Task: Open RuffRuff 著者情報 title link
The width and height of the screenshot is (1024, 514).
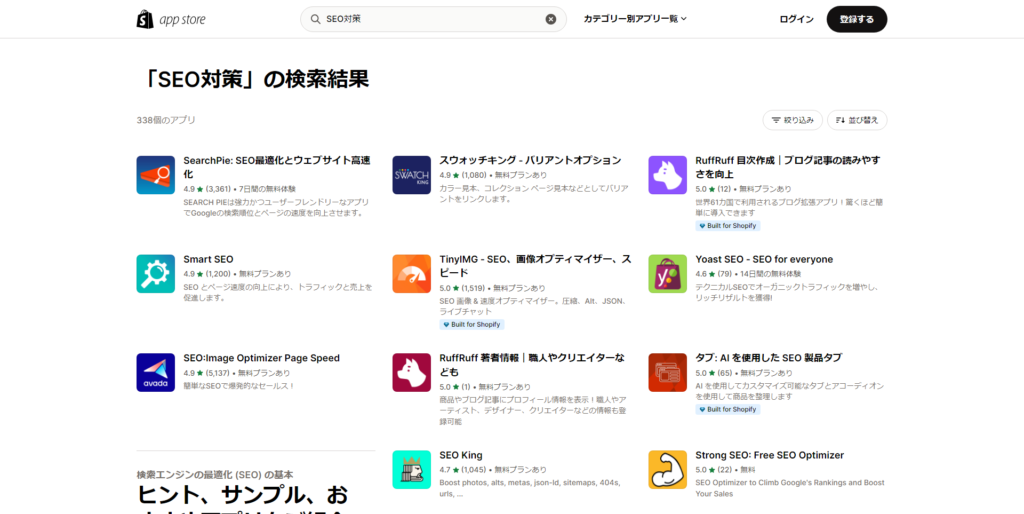Action: 532,365
